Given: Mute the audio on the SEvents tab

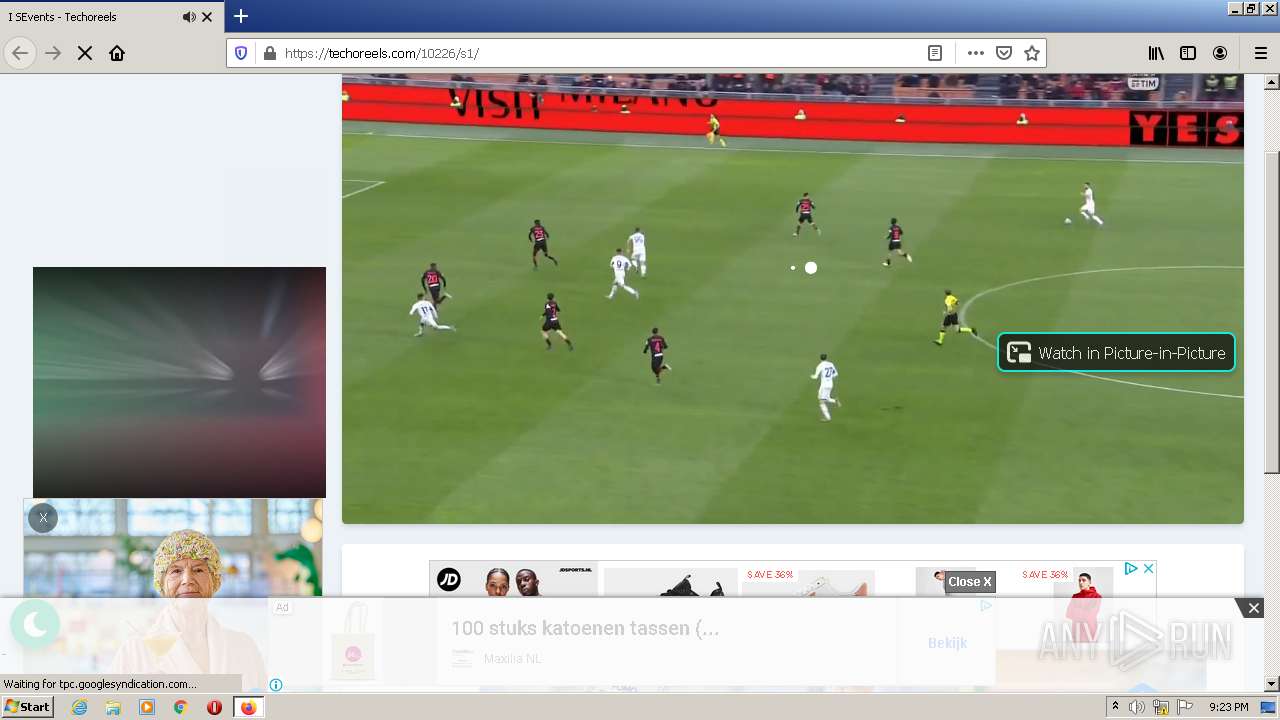Looking at the screenshot, I should point(188,17).
